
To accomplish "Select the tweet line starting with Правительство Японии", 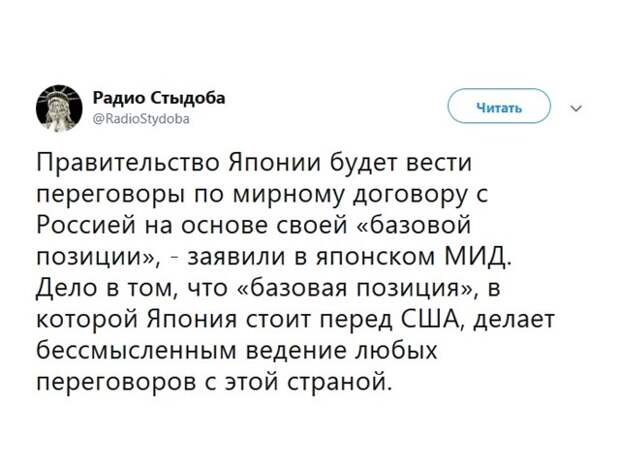I will [x=254, y=163].
